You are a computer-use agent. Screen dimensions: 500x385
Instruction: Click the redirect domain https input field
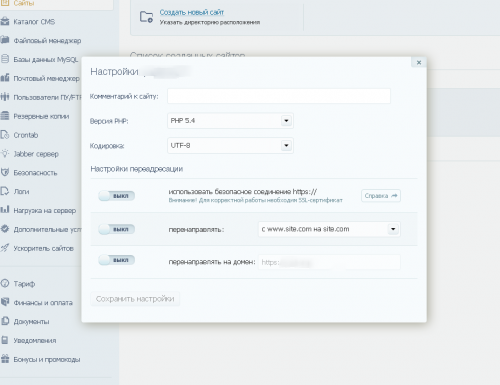click(329, 262)
